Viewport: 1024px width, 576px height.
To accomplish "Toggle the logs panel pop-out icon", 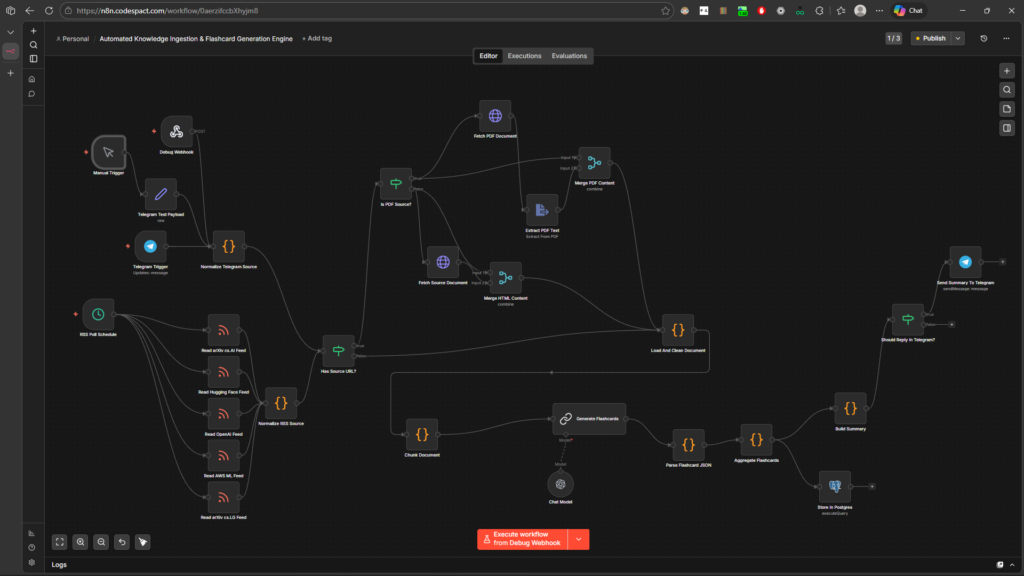I will coord(1001,565).
